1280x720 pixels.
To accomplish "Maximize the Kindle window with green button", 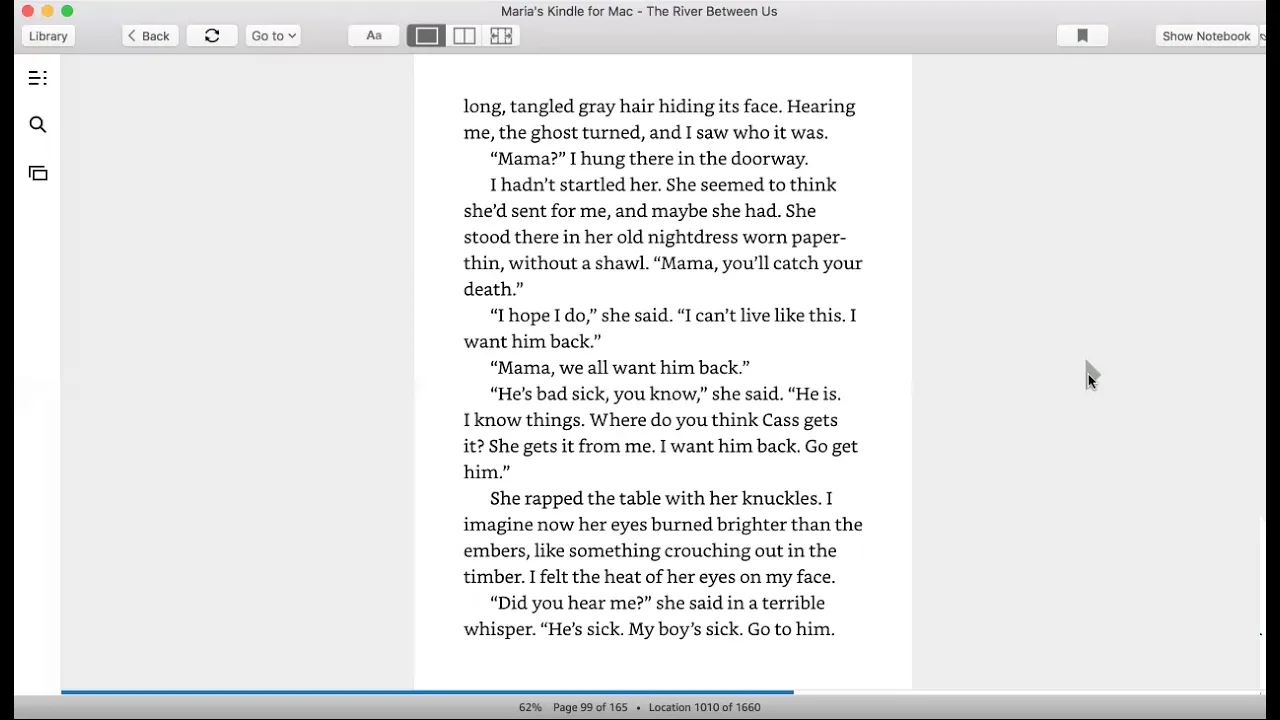I will point(67,11).
